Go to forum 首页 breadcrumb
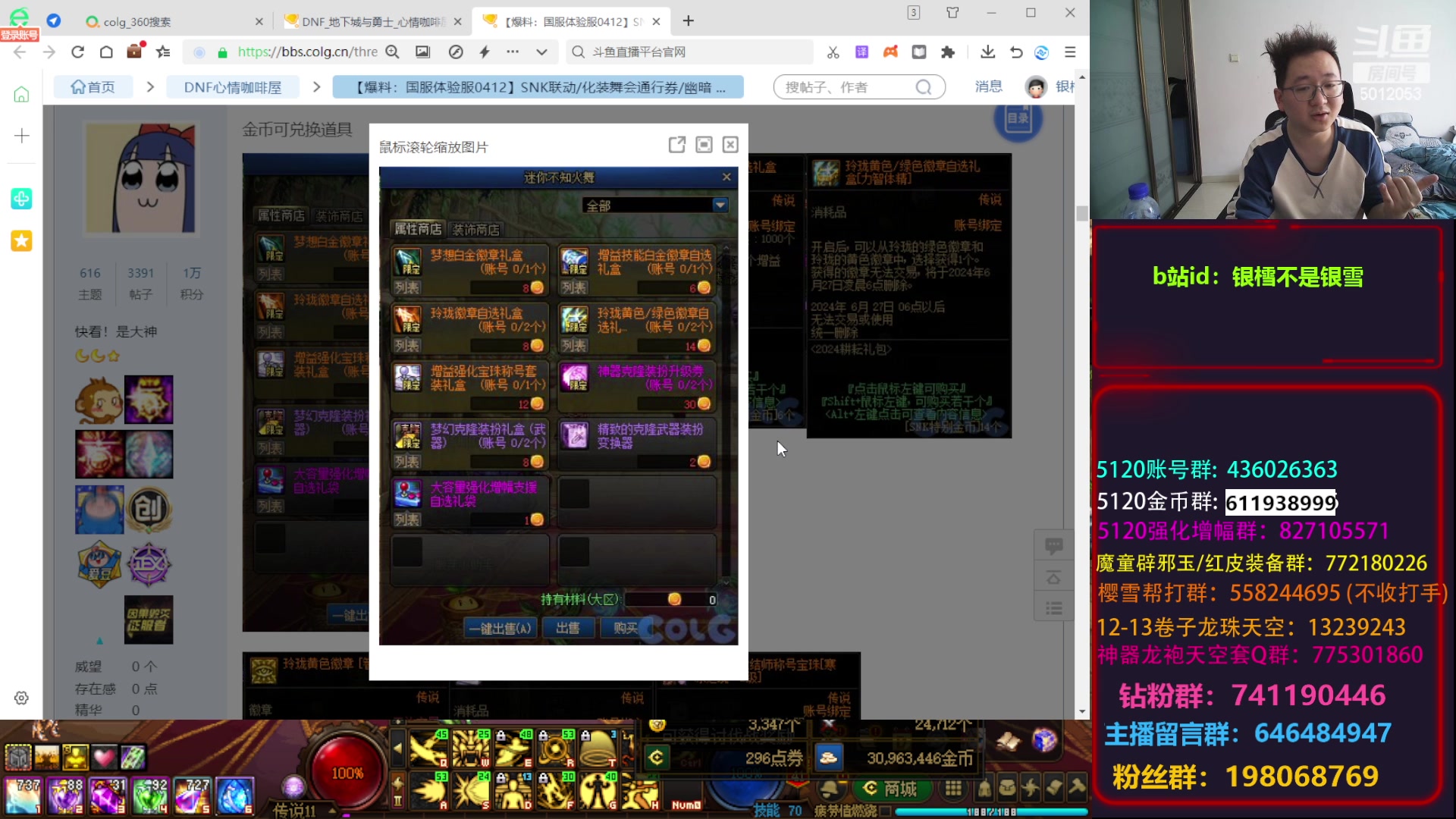Viewport: 1456px width, 819px height. click(x=93, y=87)
